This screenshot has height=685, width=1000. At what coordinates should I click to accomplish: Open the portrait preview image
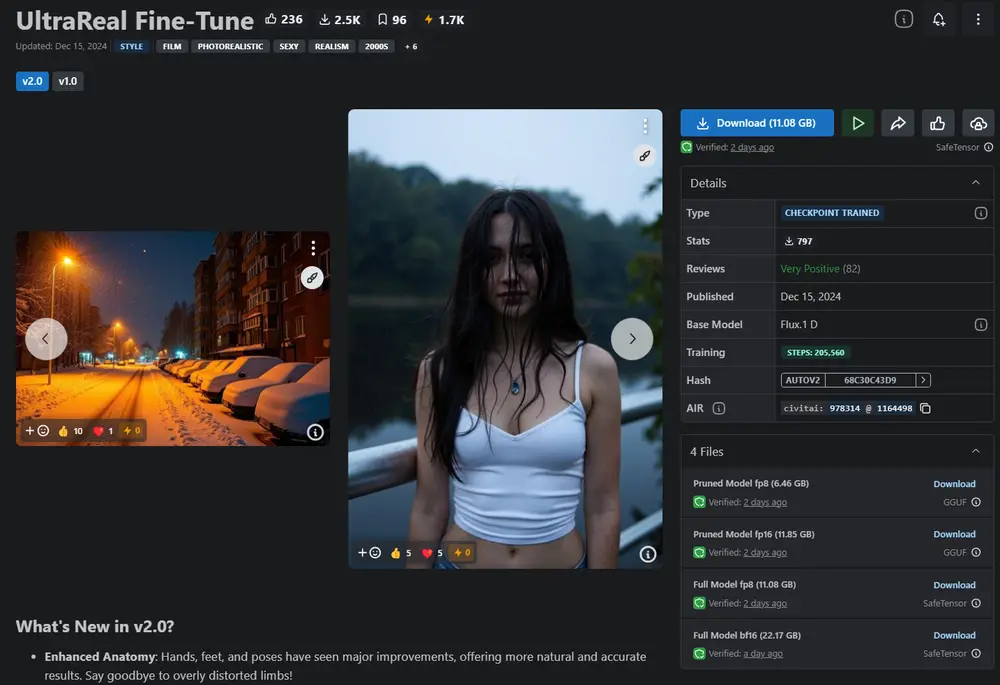pyautogui.click(x=505, y=339)
